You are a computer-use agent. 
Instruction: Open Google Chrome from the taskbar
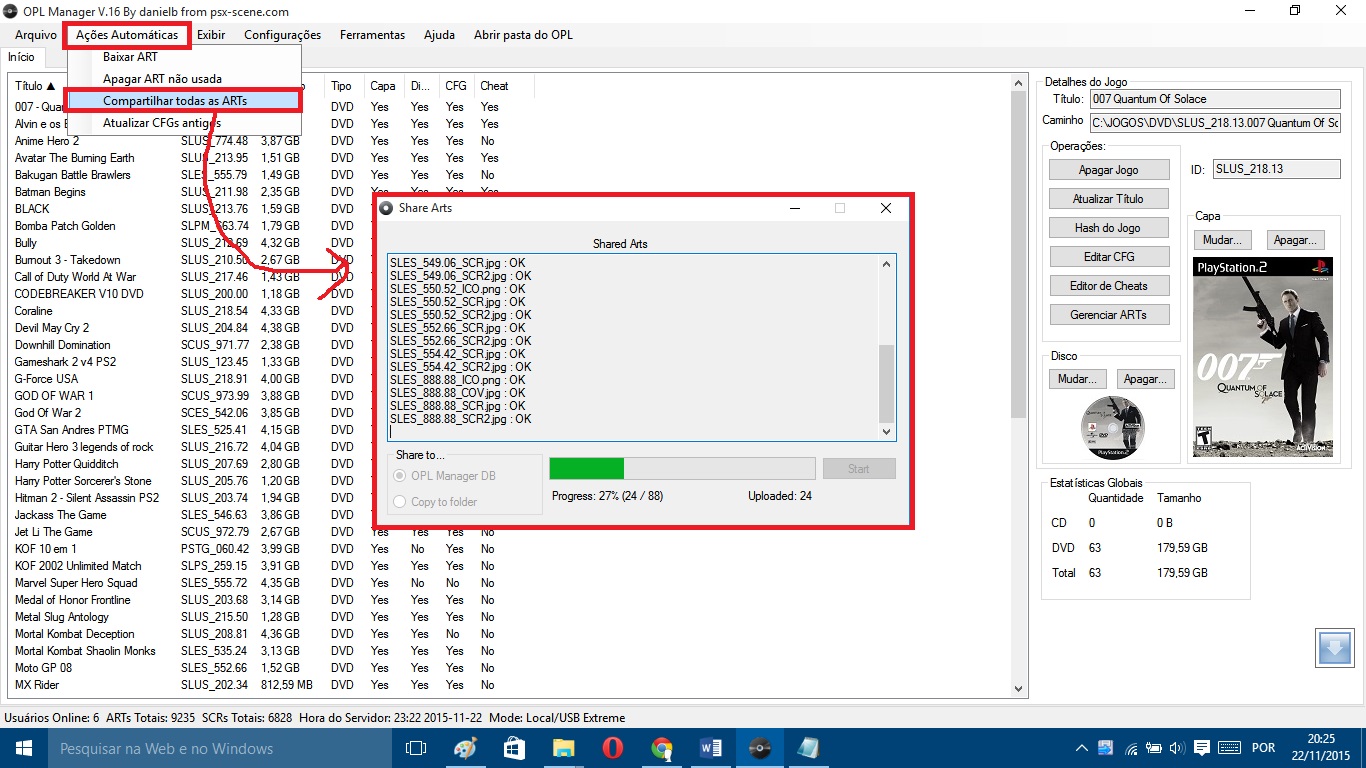point(661,748)
